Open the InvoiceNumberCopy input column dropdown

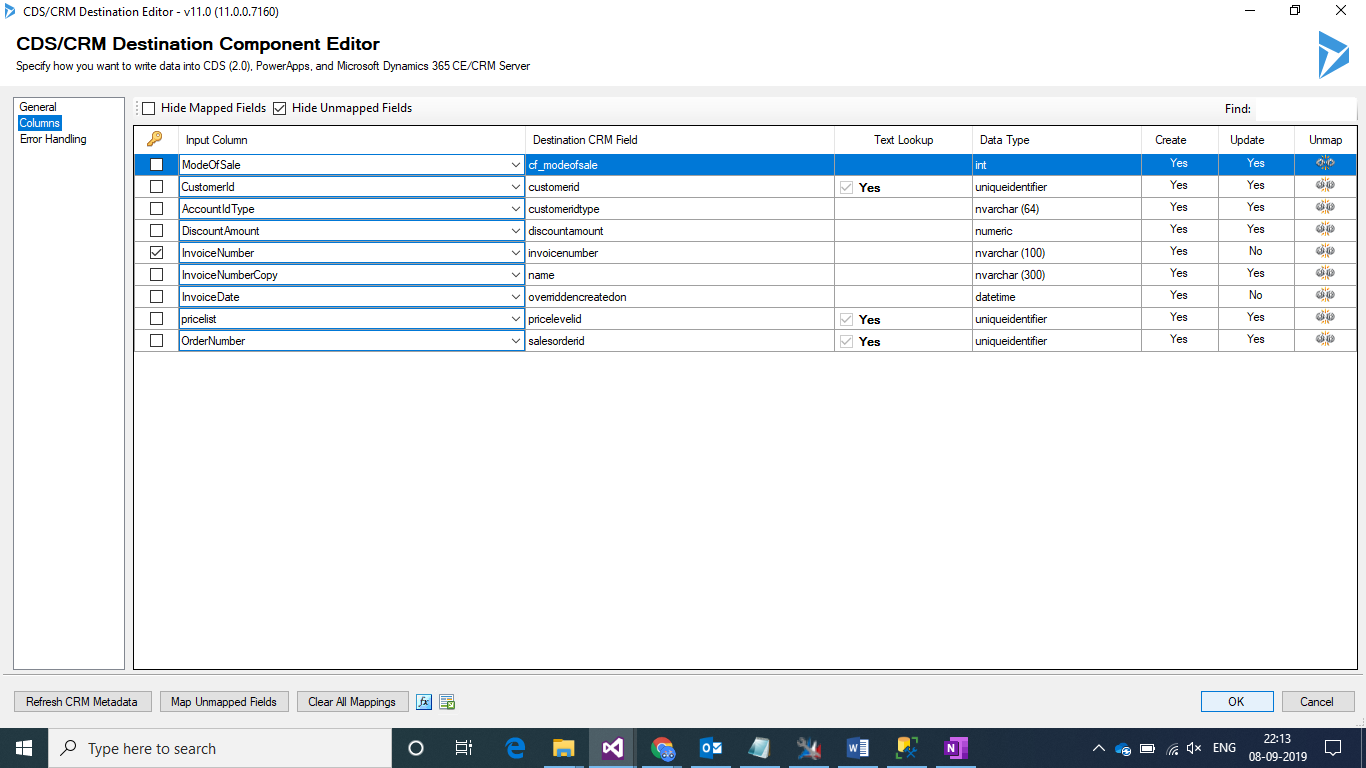coord(515,275)
